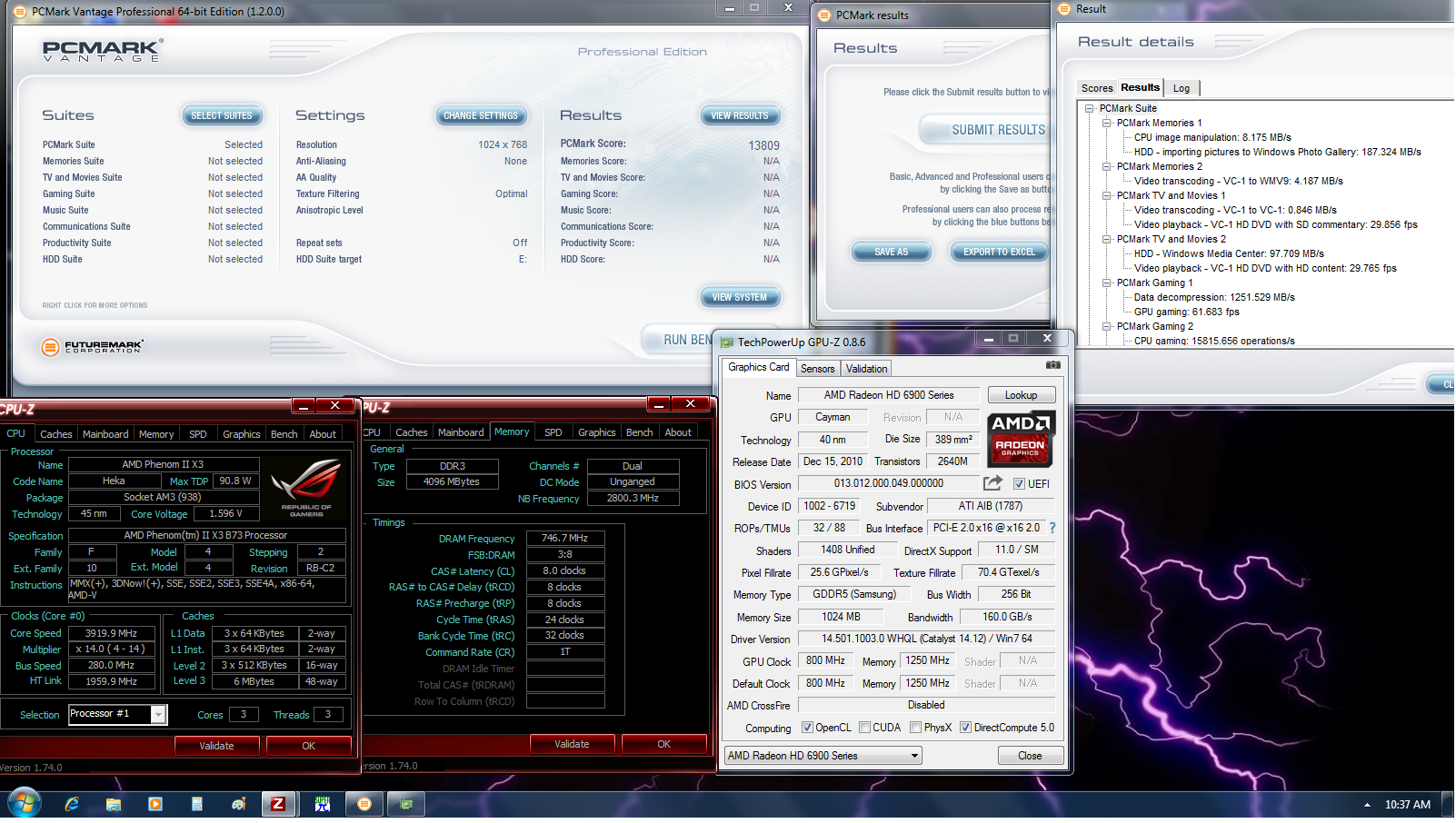1456x823 pixels.
Task: Click the Bus Interface question mark icon
Action: 1052,528
